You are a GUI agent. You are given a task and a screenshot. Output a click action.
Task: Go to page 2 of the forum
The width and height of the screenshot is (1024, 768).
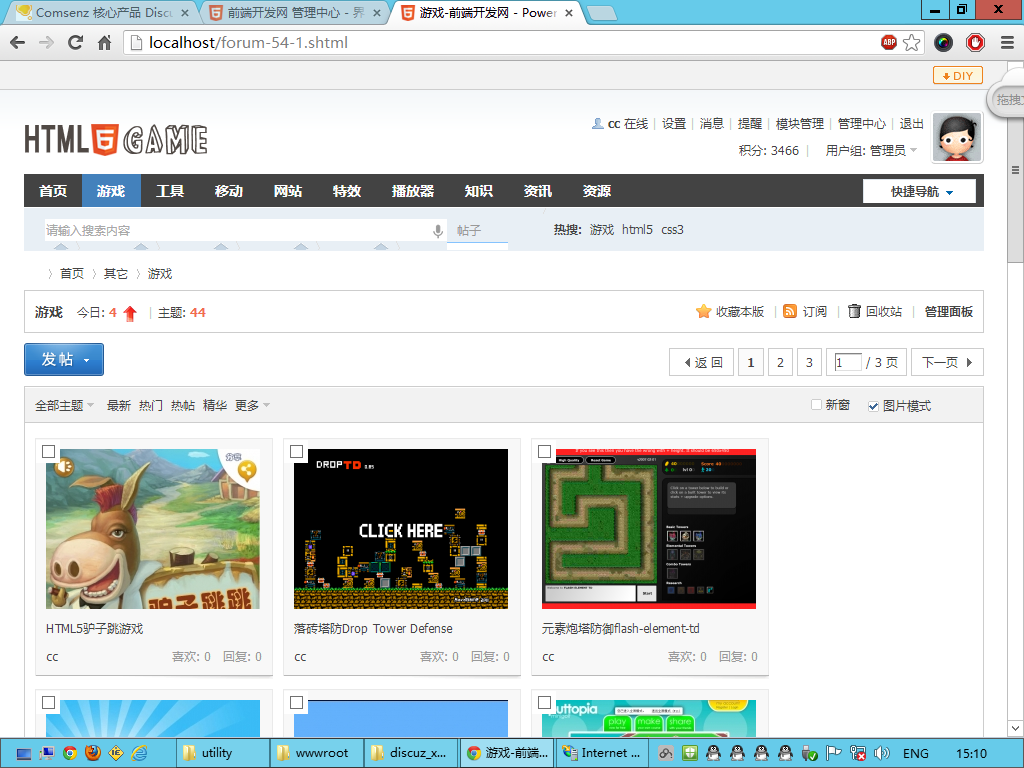(780, 362)
